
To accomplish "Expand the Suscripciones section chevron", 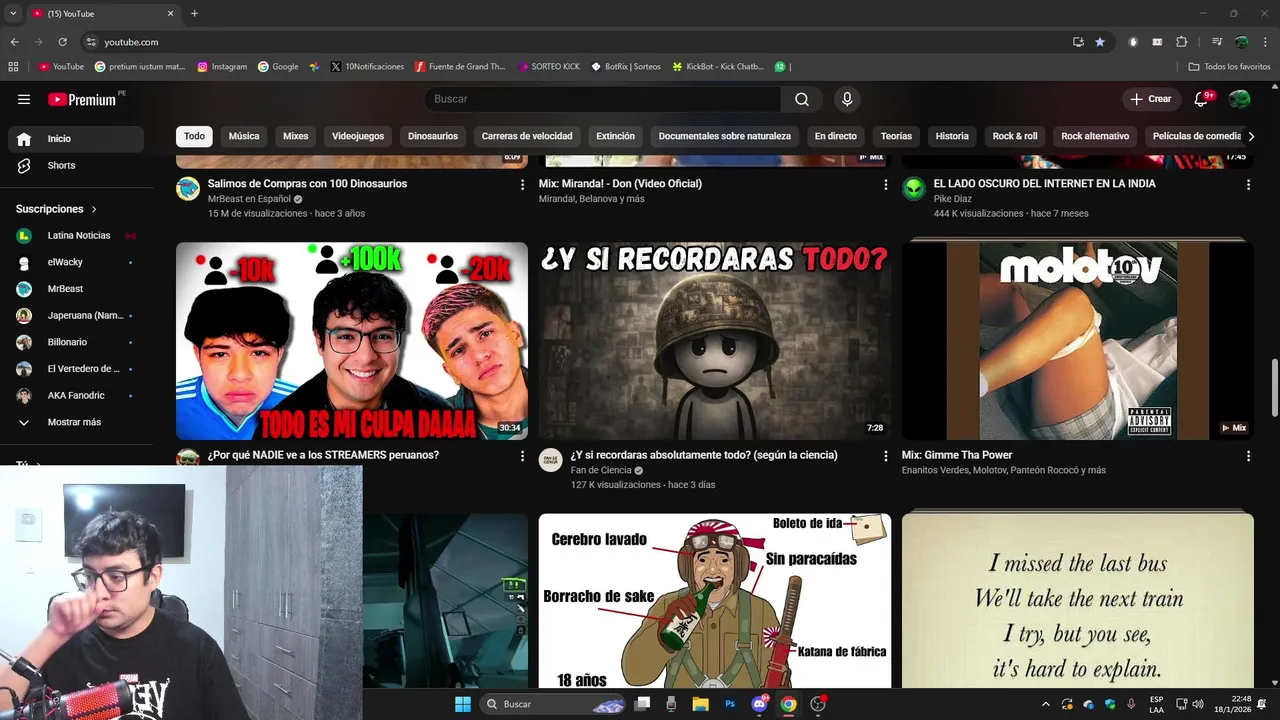I will click(x=94, y=209).
